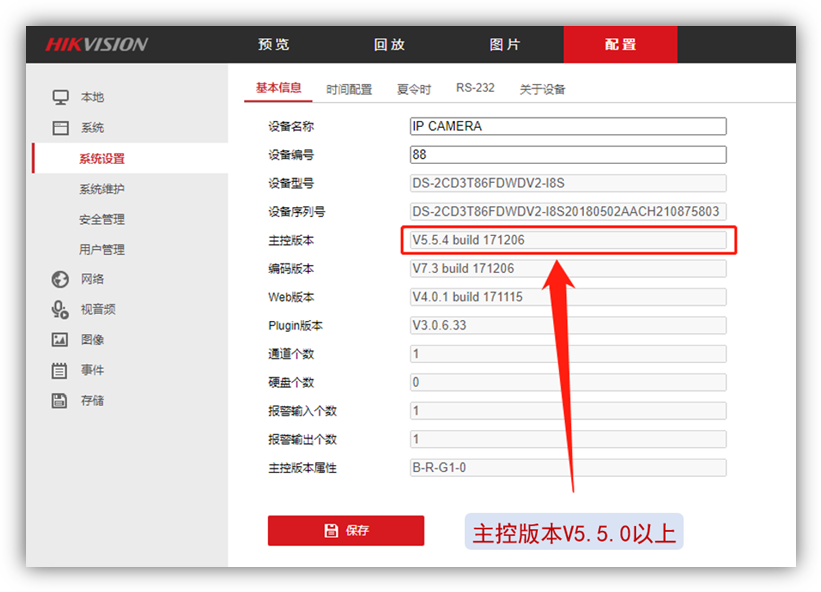Click the Plugin版本 field V3.0.6.33
Viewport: 821px width, 592px height.
(x=568, y=325)
